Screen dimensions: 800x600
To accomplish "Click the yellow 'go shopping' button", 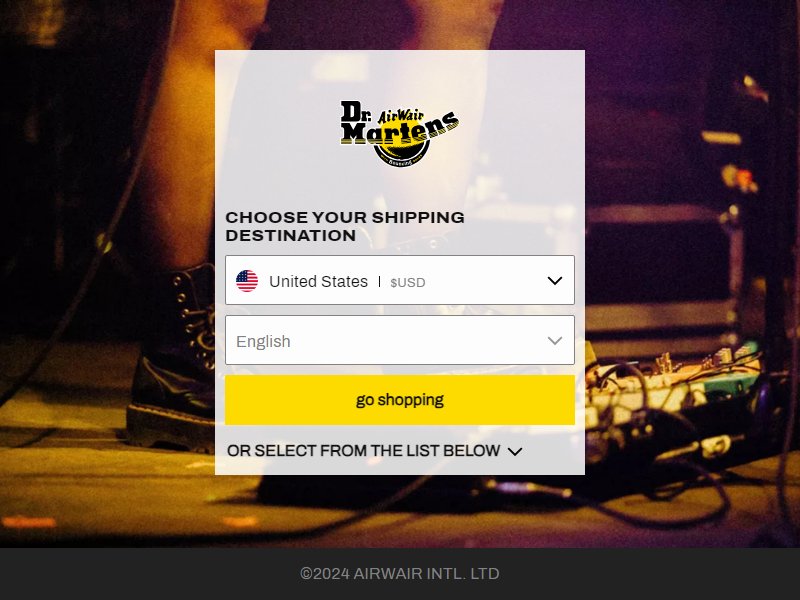I will pos(400,400).
